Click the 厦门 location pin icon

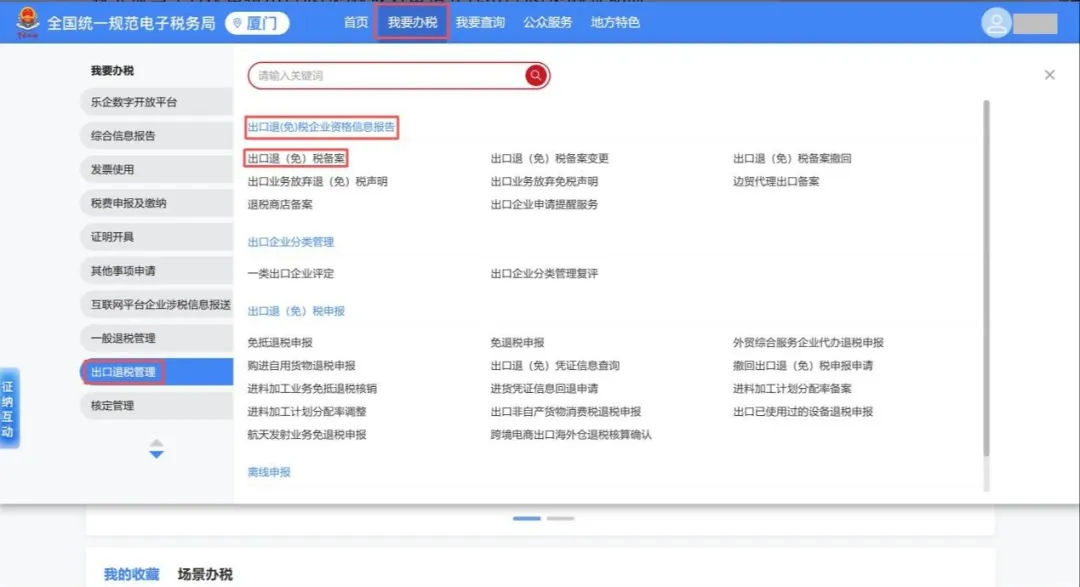coord(237,21)
